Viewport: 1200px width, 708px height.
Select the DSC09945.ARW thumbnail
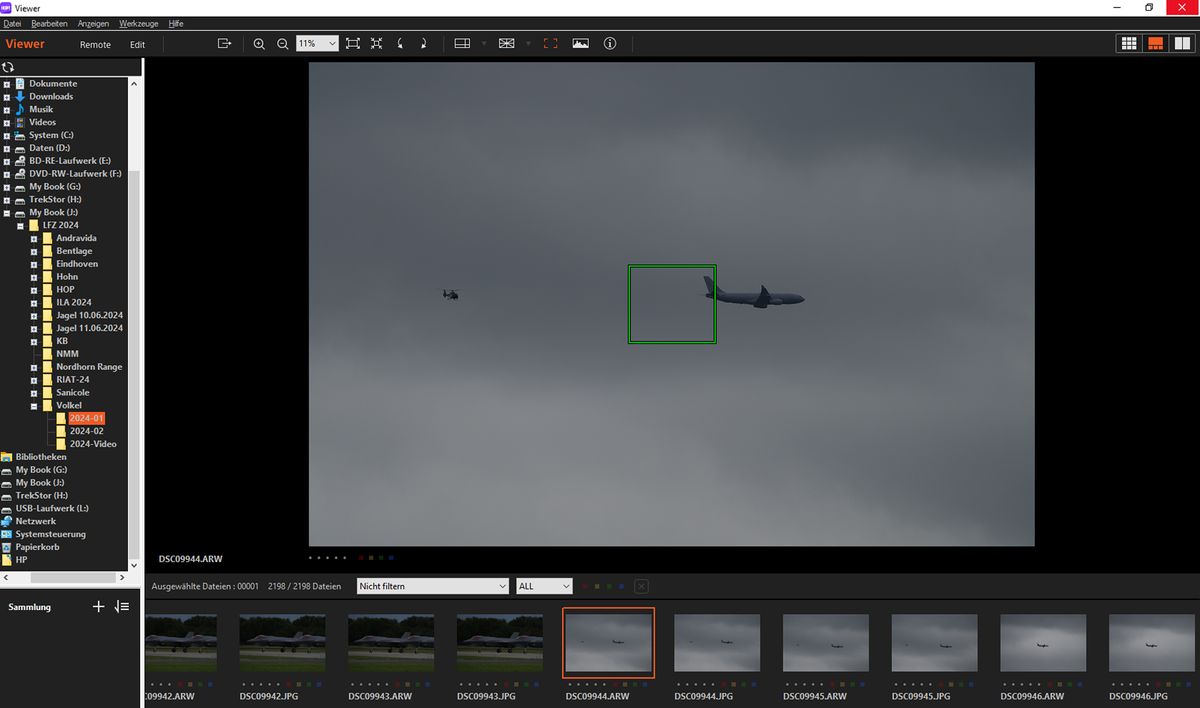click(825, 643)
